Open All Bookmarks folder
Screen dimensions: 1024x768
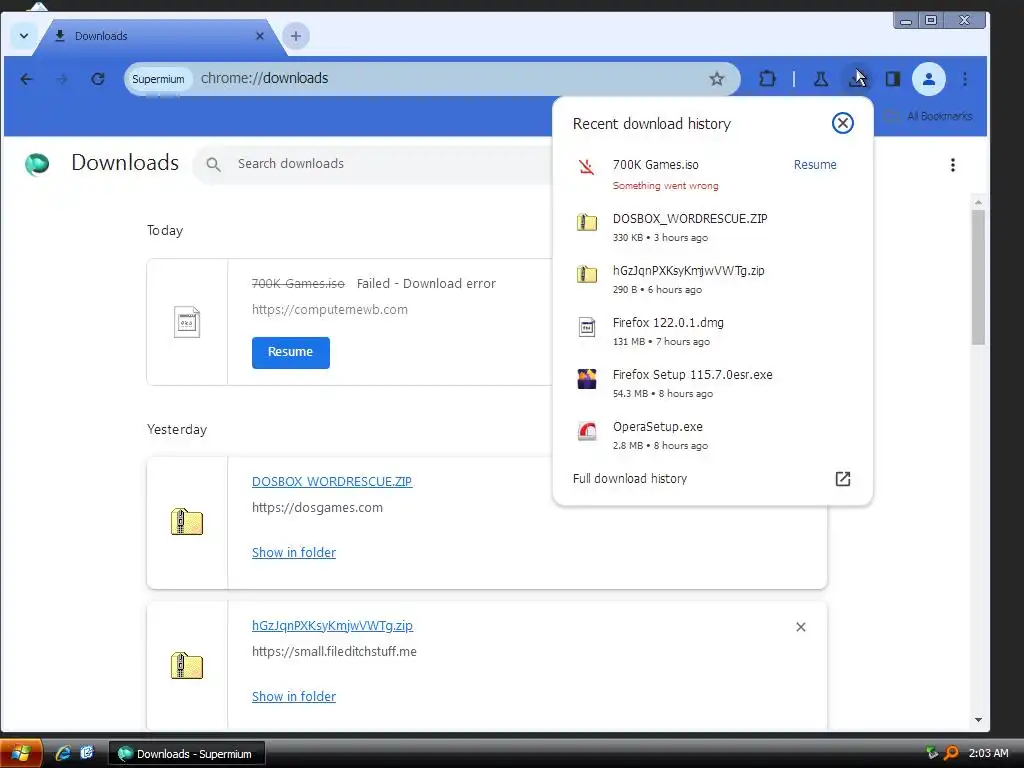929,116
